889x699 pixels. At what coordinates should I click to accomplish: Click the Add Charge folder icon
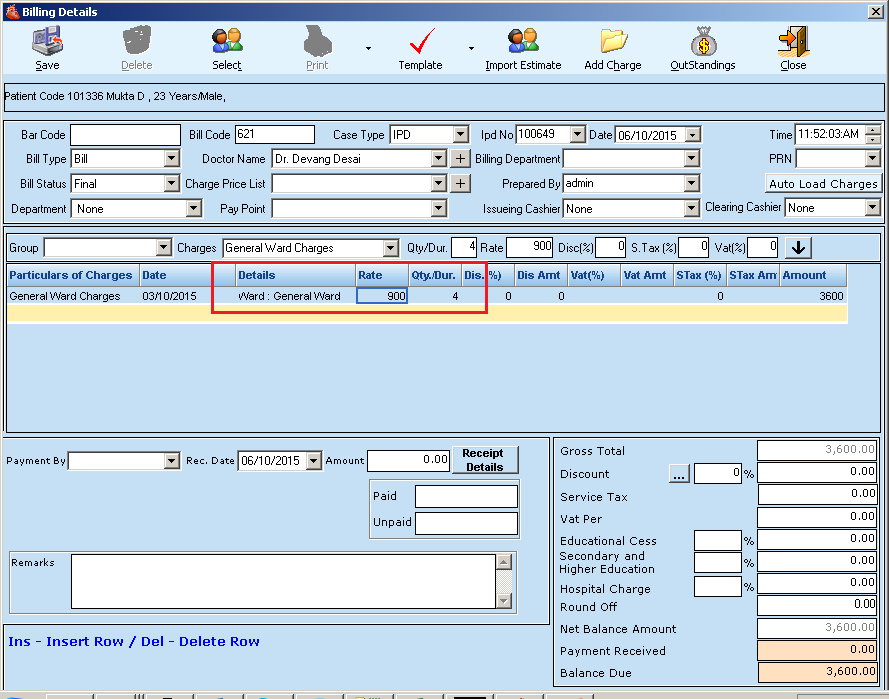tap(613, 42)
